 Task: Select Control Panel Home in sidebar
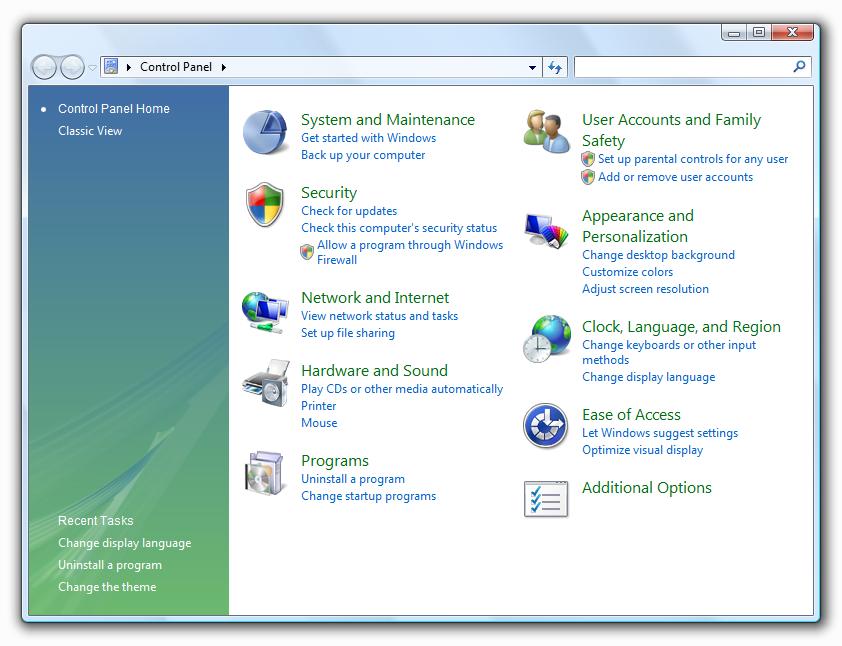pyautogui.click(x=114, y=109)
